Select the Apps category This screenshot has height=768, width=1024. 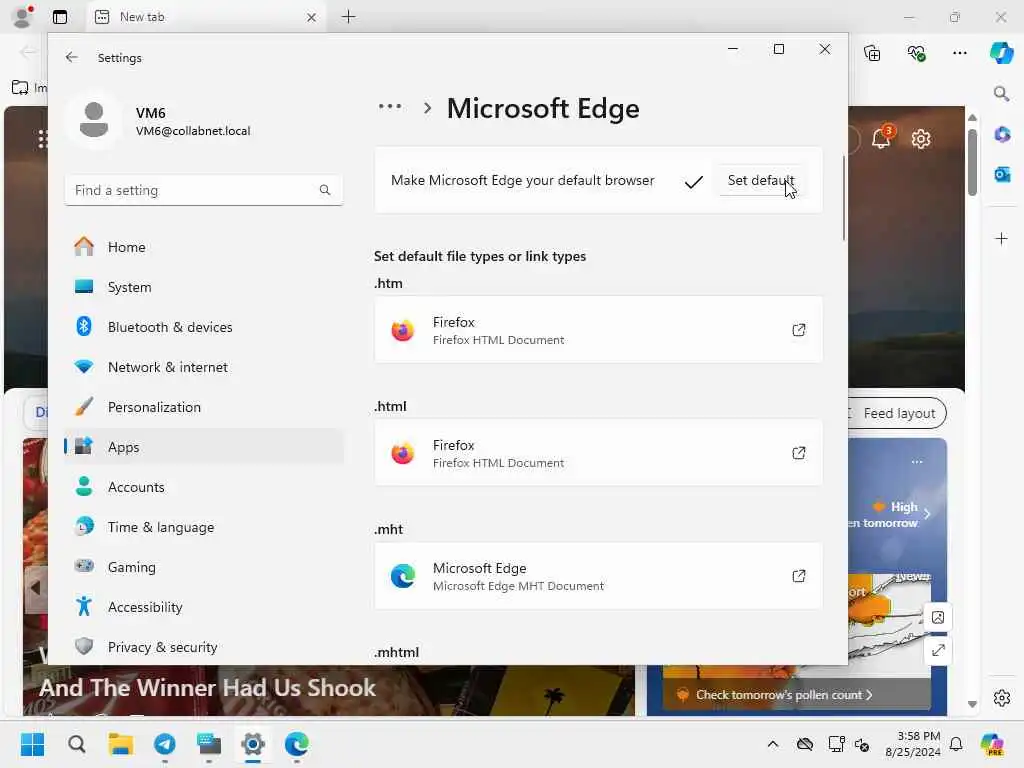point(204,447)
